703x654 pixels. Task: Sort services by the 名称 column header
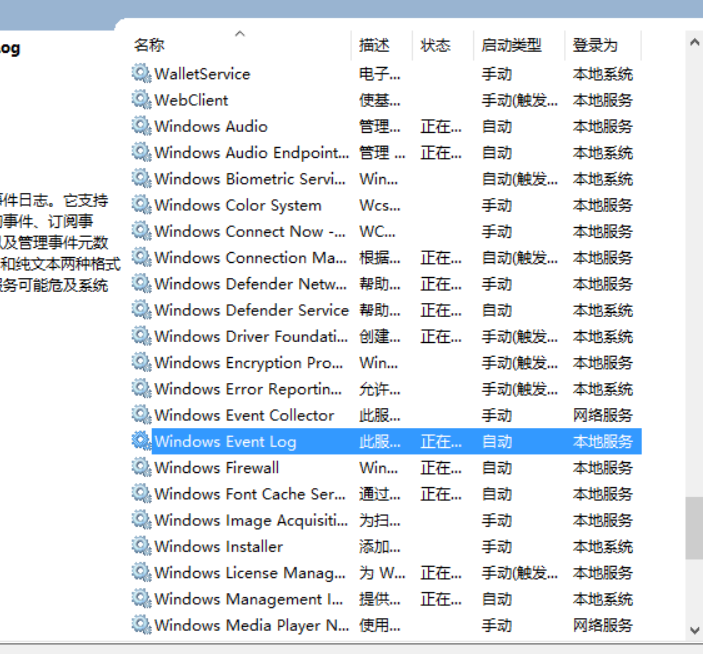(149, 45)
